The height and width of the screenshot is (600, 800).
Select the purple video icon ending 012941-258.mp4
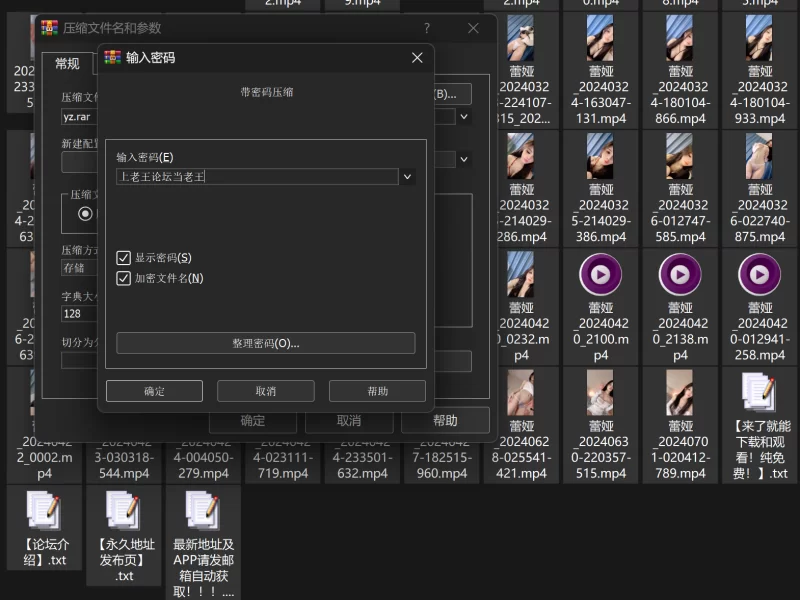[x=760, y=274]
